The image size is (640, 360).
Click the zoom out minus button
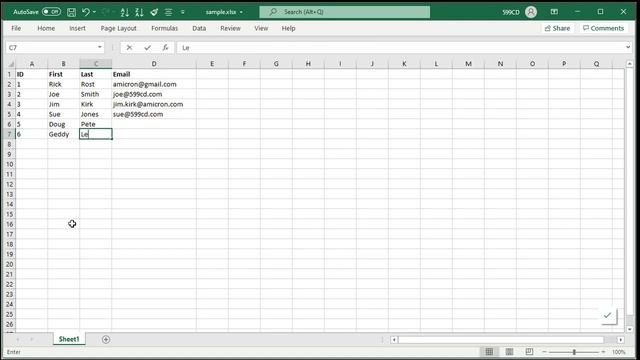[x=544, y=352]
